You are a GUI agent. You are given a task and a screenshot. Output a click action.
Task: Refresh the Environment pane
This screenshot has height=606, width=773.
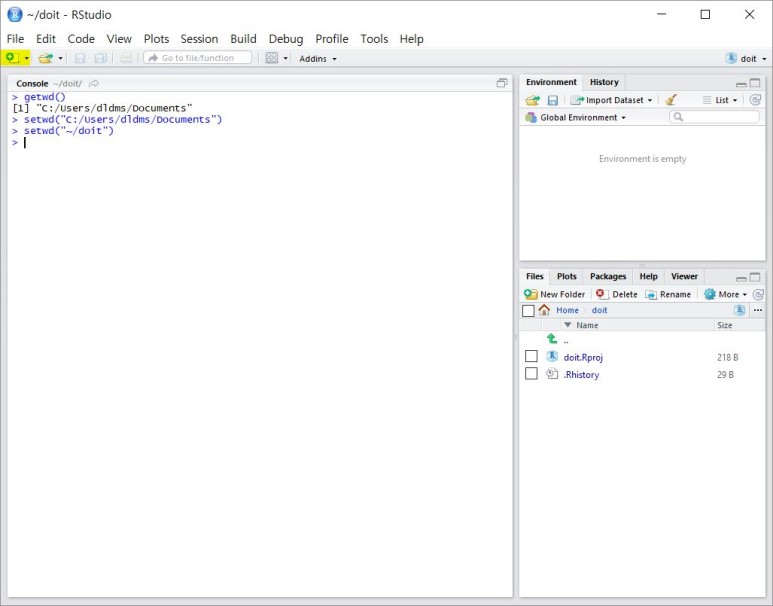click(x=755, y=100)
